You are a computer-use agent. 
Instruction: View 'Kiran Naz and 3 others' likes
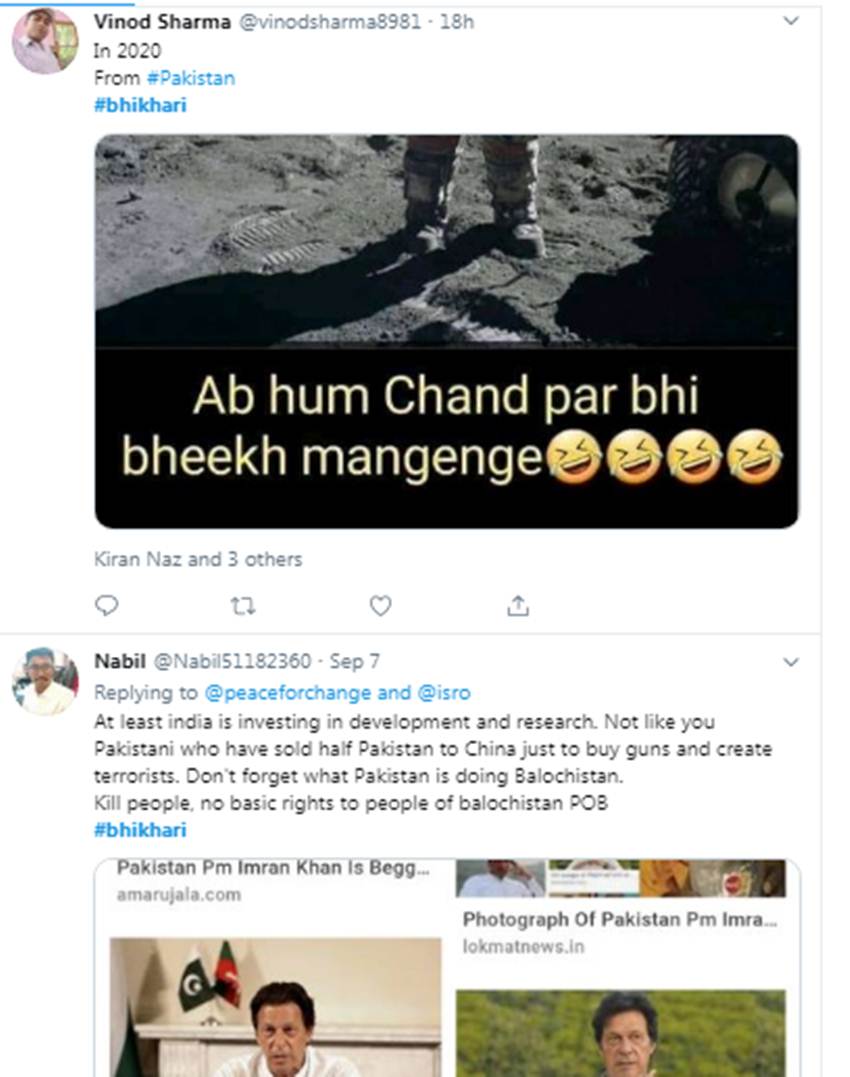point(198,559)
